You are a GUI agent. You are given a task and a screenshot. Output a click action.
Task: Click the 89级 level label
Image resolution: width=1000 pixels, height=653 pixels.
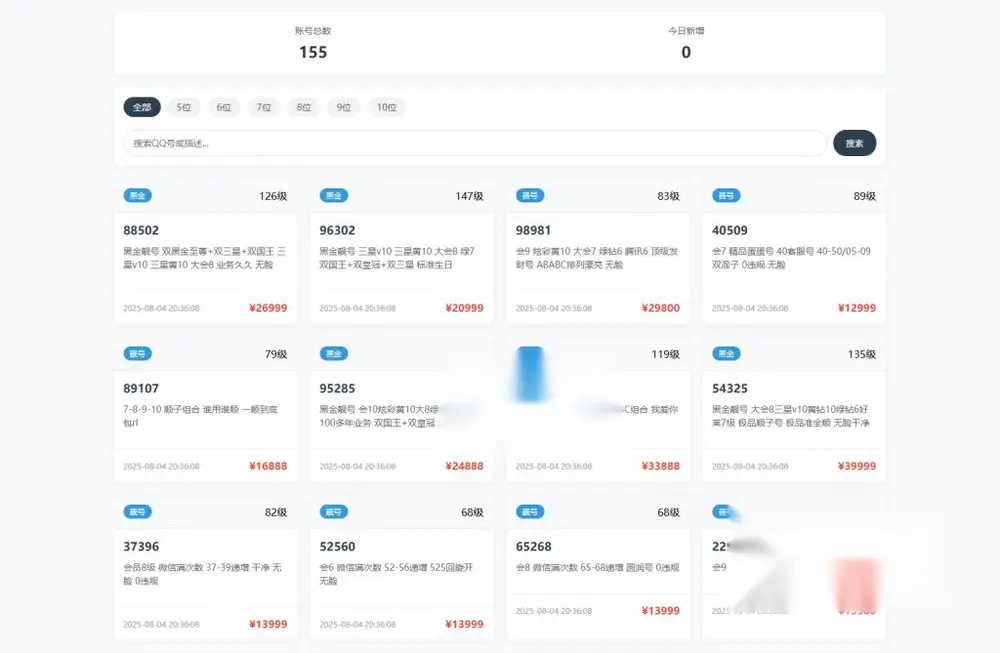pyautogui.click(x=865, y=196)
